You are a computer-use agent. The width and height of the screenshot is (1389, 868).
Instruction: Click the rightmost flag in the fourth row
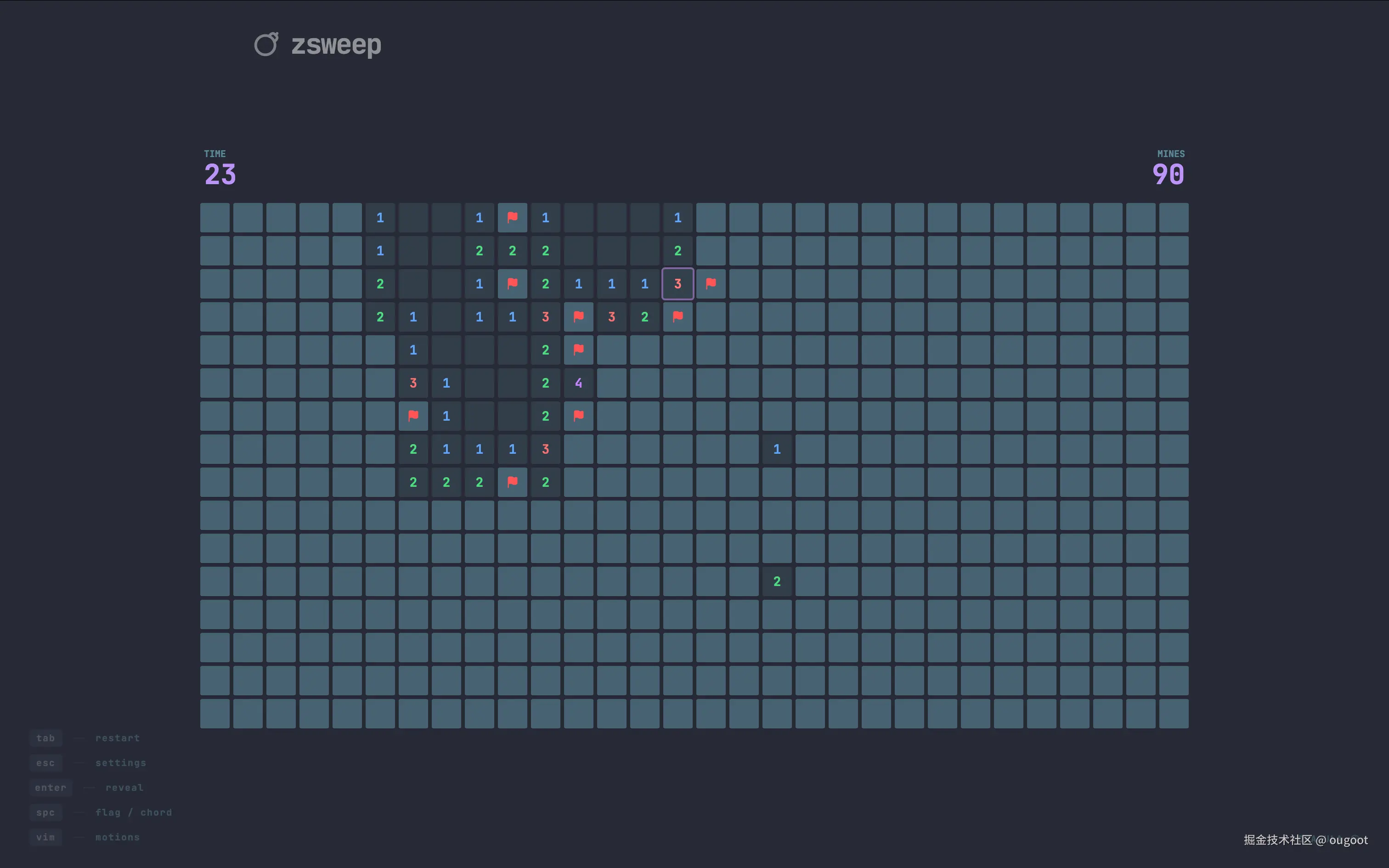tap(678, 316)
